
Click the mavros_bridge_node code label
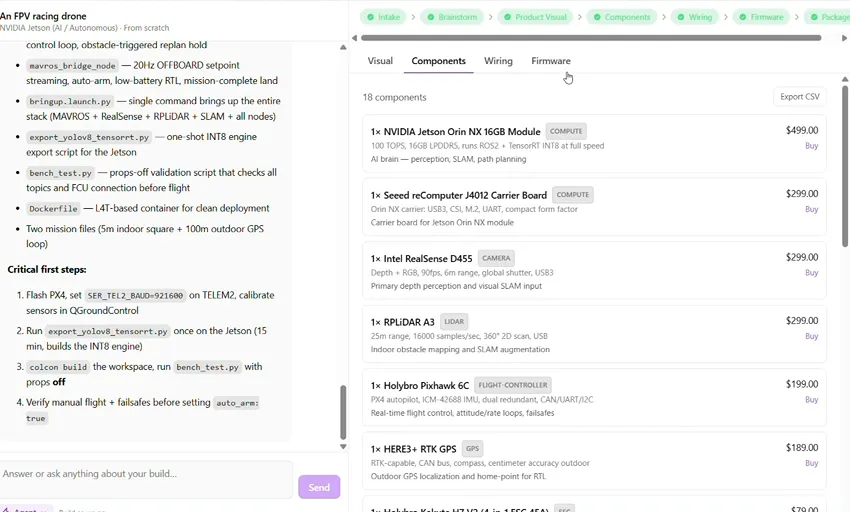(x=72, y=66)
